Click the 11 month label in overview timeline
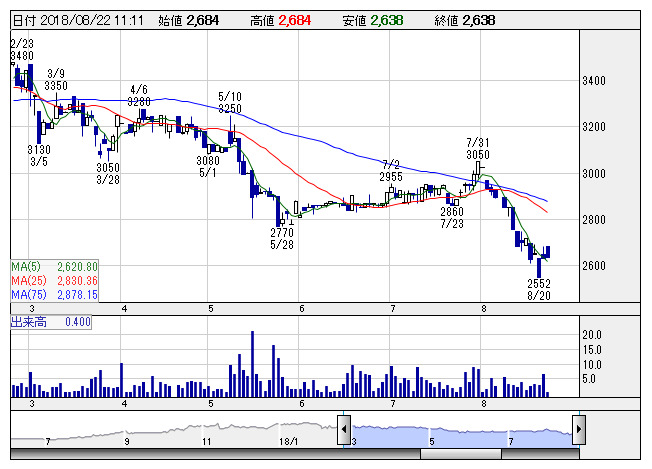The height and width of the screenshot is (469, 652). (x=207, y=441)
